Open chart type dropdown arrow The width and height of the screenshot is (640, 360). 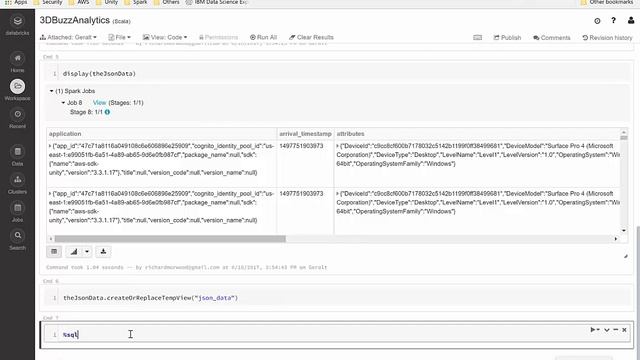[87, 251]
